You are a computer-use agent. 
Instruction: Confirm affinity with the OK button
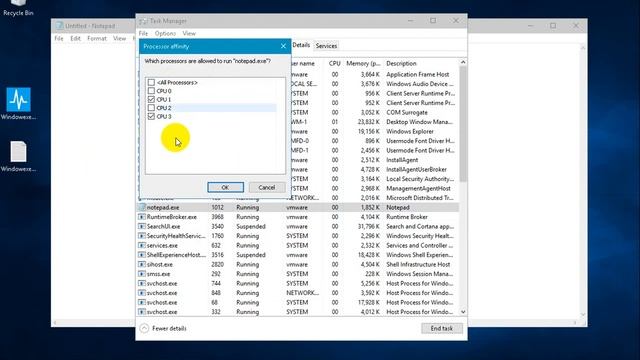[x=225, y=187]
